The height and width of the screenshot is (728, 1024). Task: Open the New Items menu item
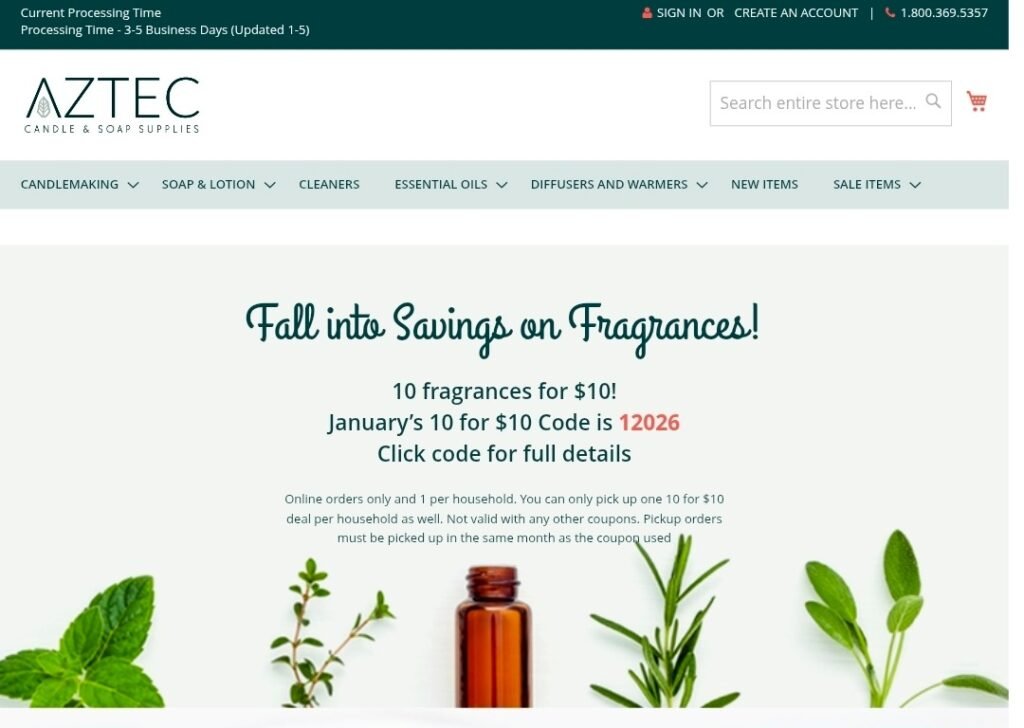click(764, 185)
